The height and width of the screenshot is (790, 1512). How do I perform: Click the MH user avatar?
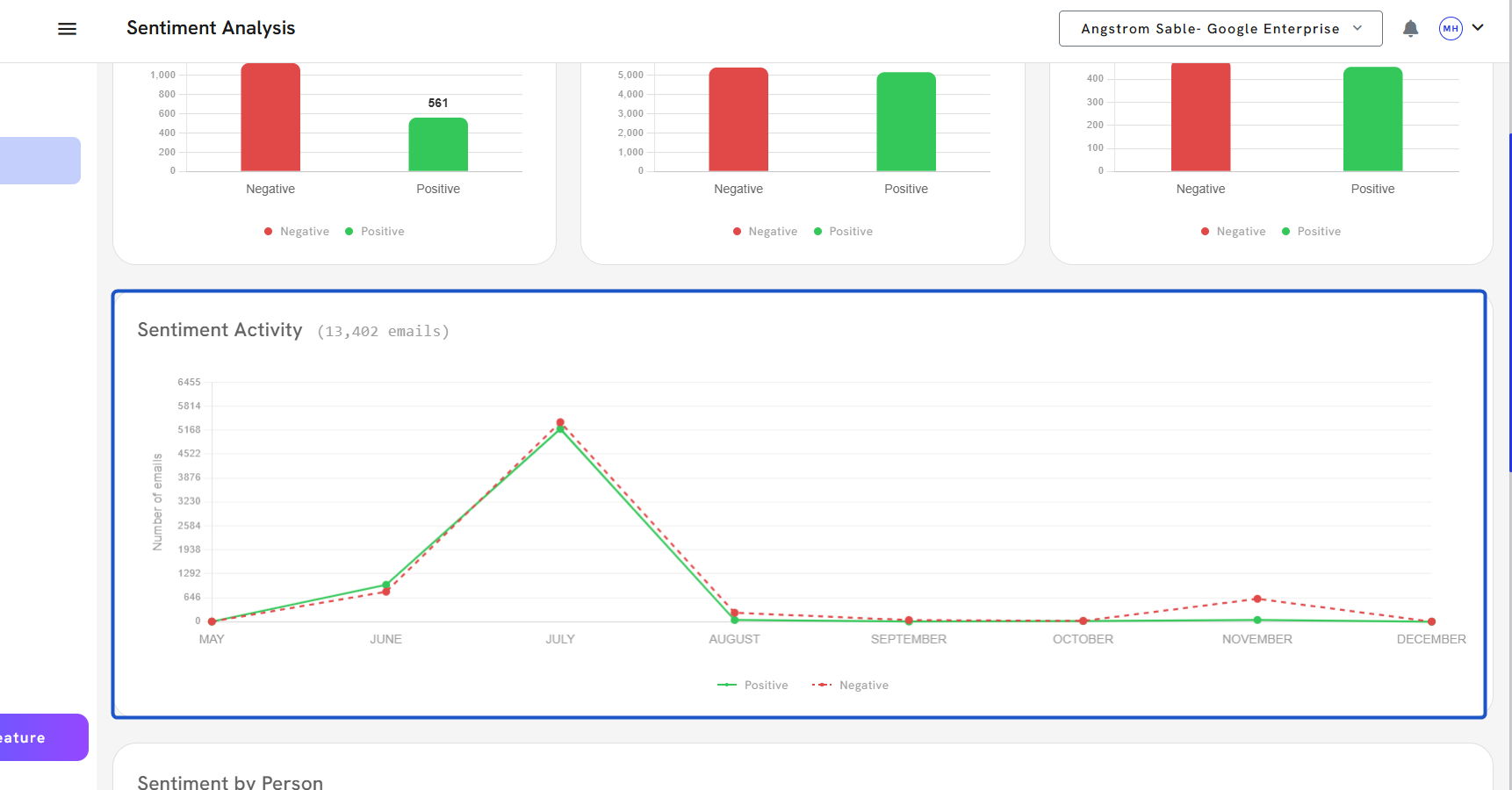1451,29
